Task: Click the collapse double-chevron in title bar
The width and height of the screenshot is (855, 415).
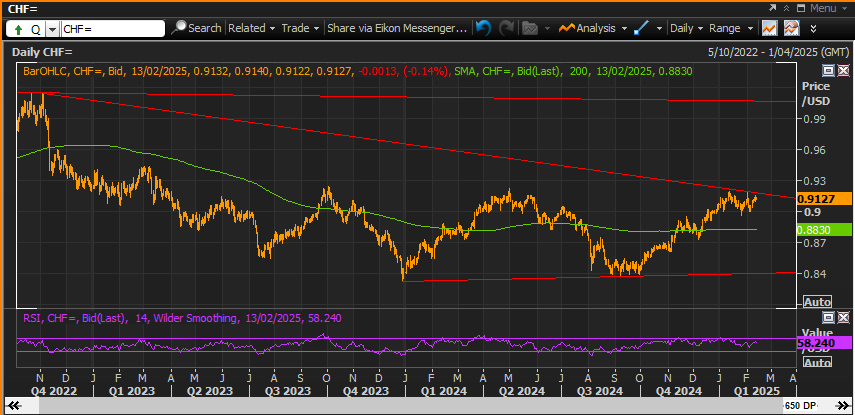Action: (x=787, y=8)
